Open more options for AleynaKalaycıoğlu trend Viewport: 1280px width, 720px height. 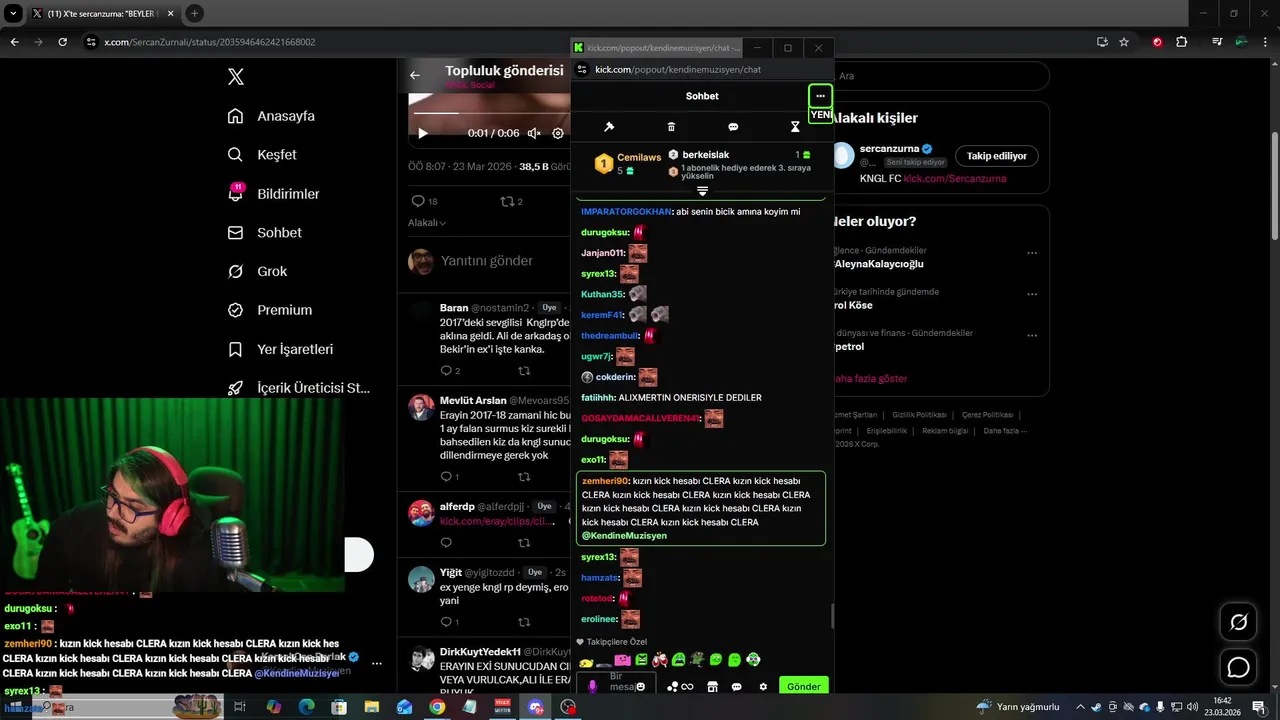click(1032, 253)
